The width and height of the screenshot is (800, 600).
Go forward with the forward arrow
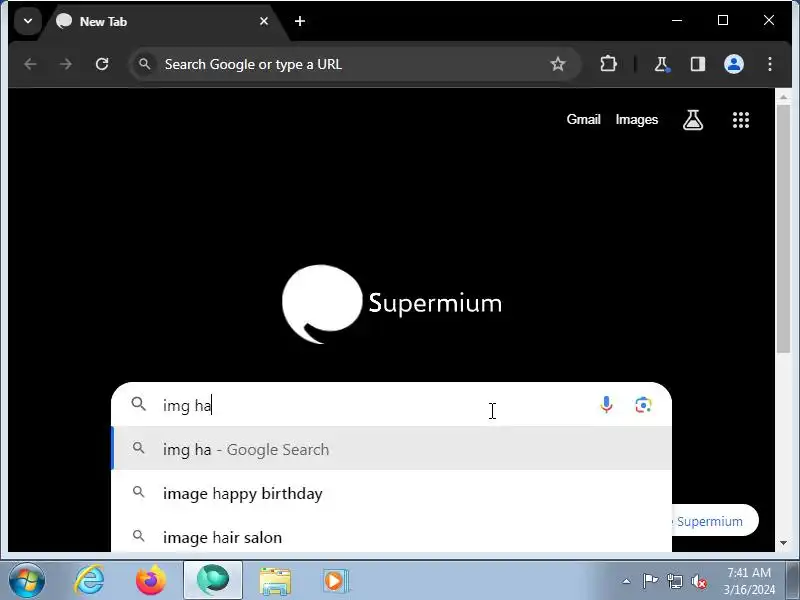point(66,64)
